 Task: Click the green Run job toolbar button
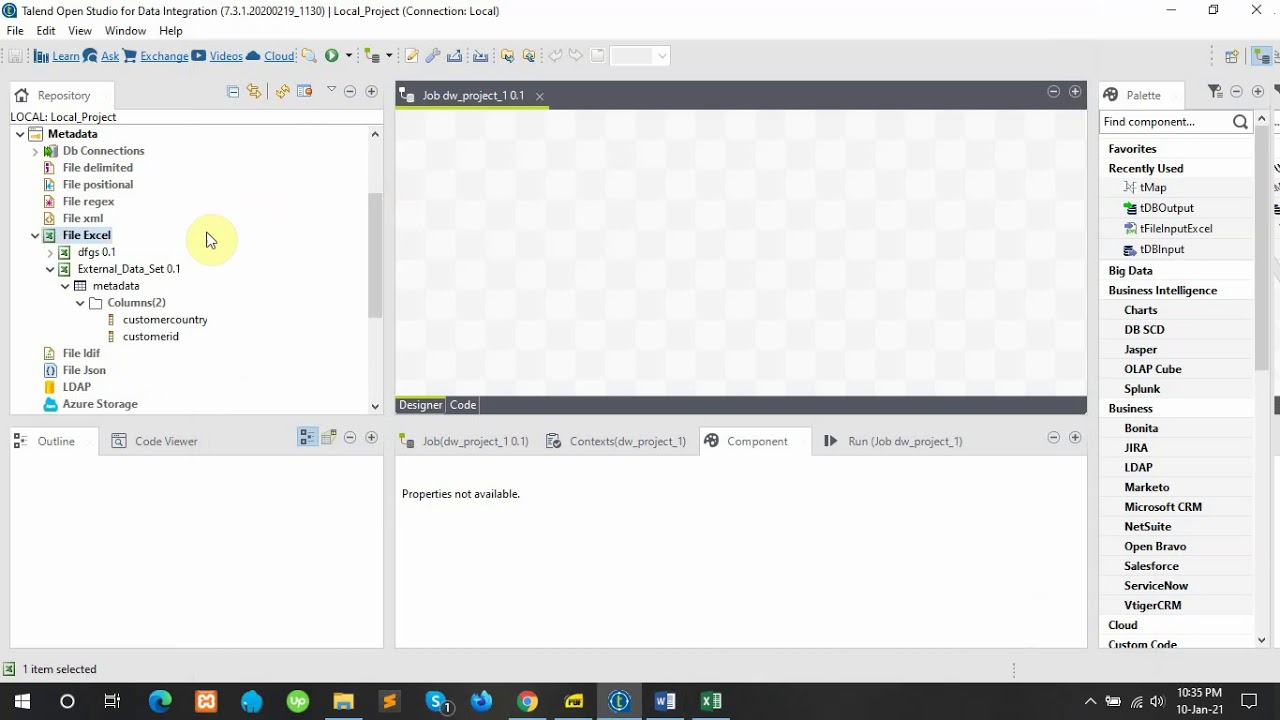click(332, 56)
